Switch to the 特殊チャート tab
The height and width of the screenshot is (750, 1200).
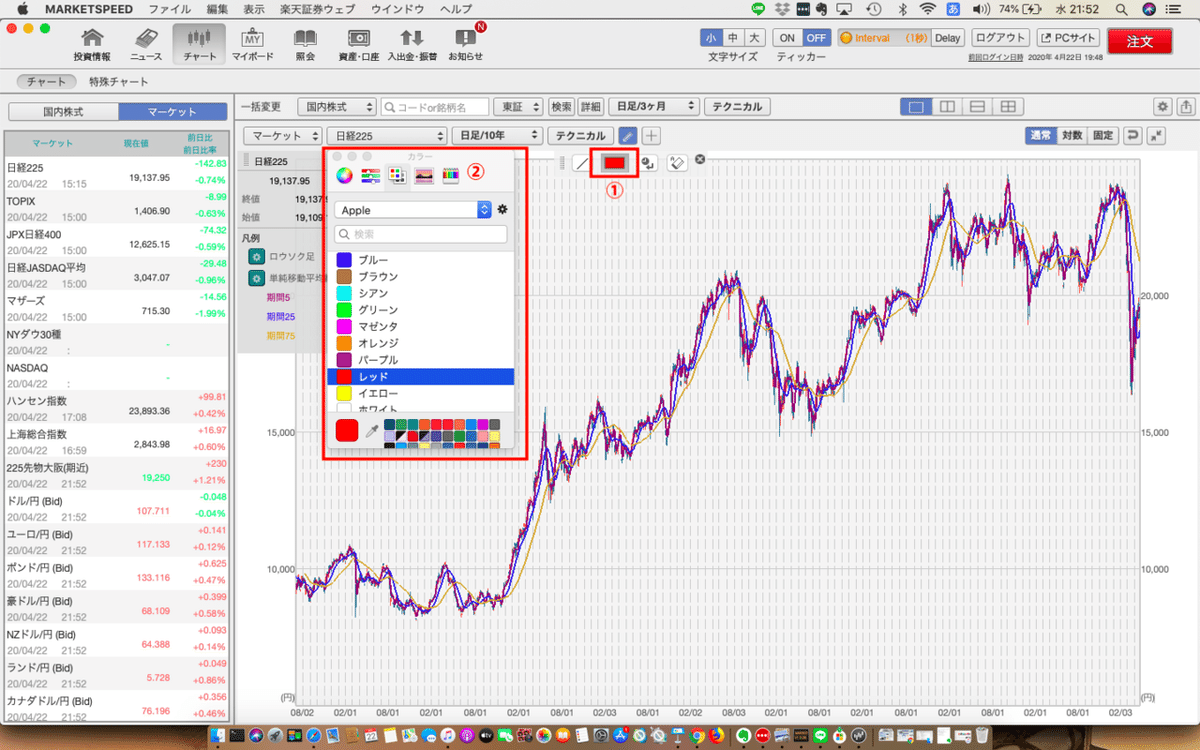(118, 82)
